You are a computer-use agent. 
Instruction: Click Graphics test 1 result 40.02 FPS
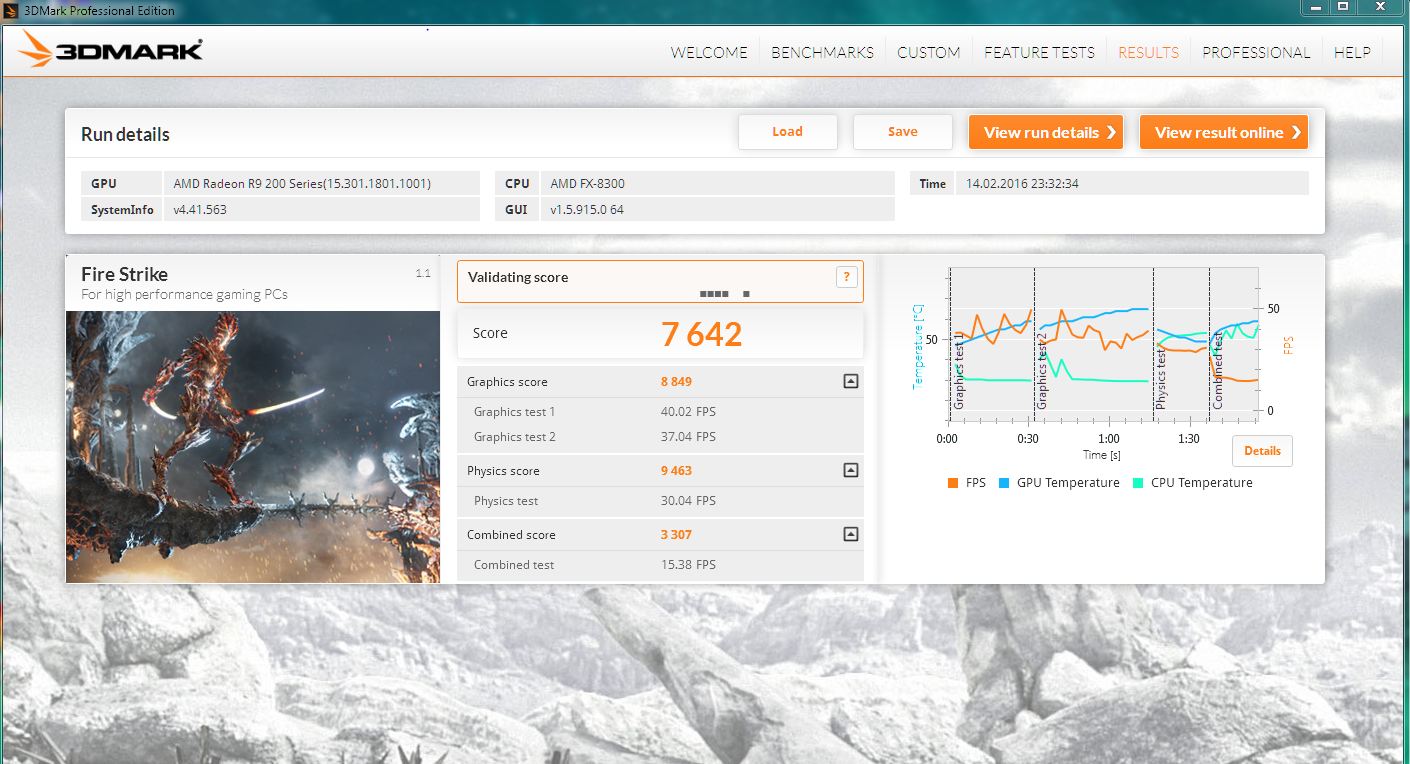click(x=688, y=412)
